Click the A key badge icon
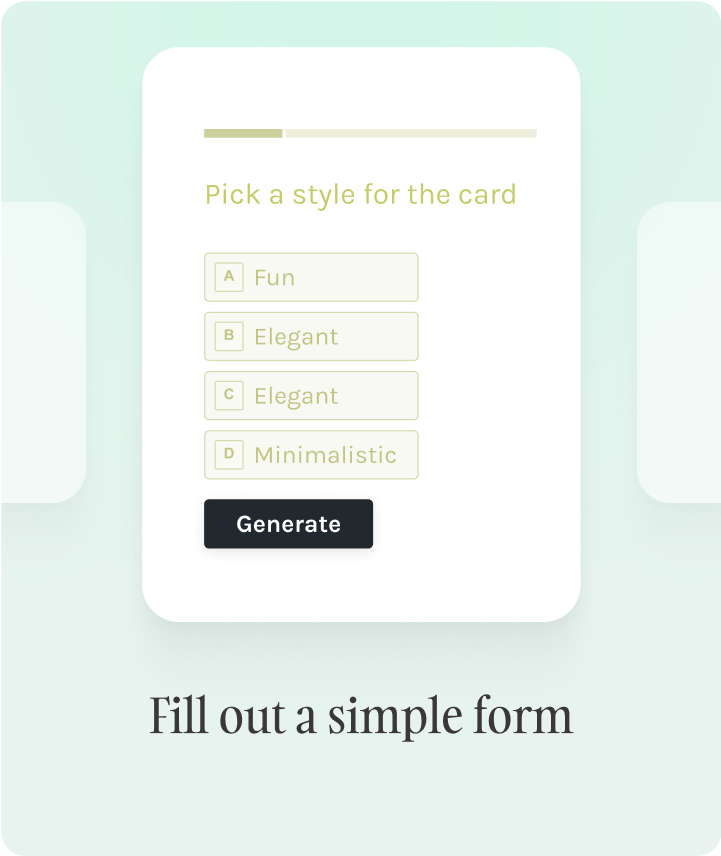The image size is (721, 856). [229, 277]
